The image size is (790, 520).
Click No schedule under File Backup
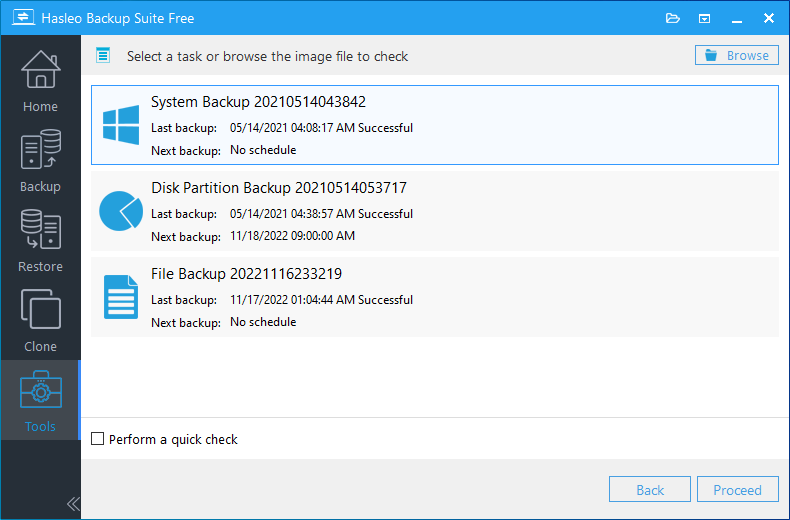263,322
